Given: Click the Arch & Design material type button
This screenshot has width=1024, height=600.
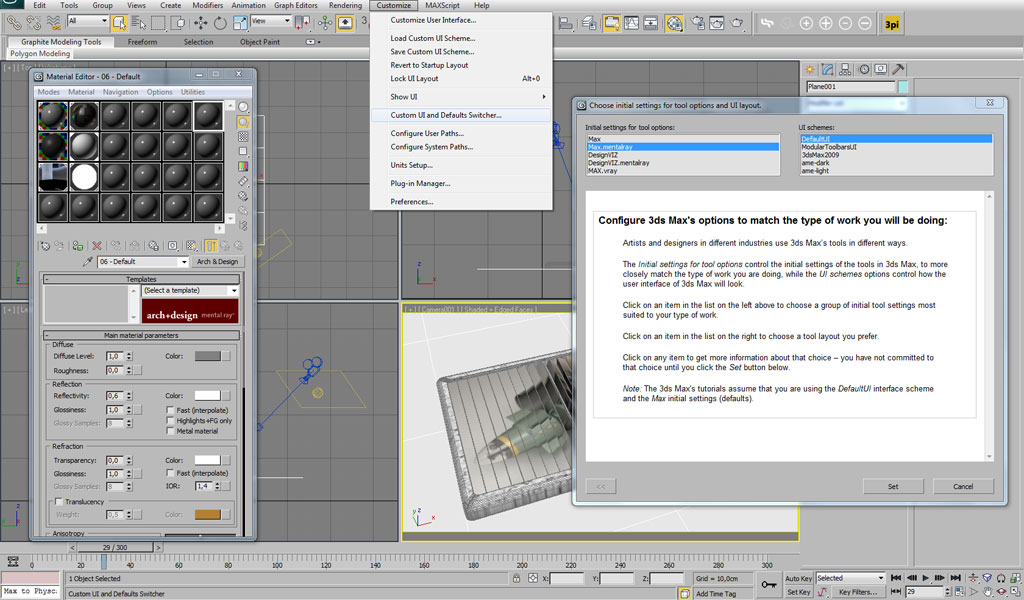Looking at the screenshot, I should [217, 261].
